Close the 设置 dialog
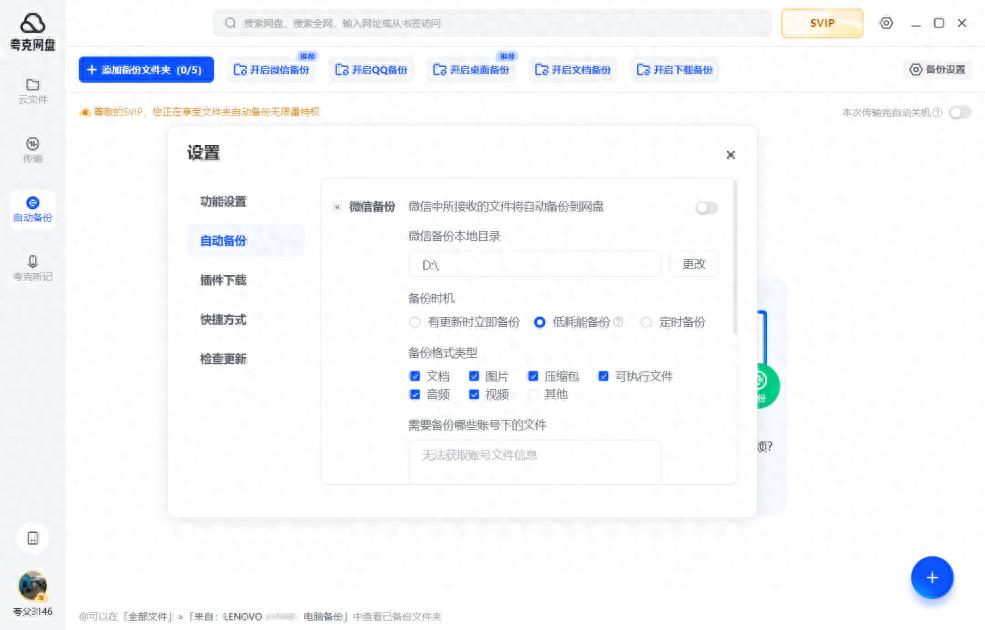 pyautogui.click(x=730, y=154)
